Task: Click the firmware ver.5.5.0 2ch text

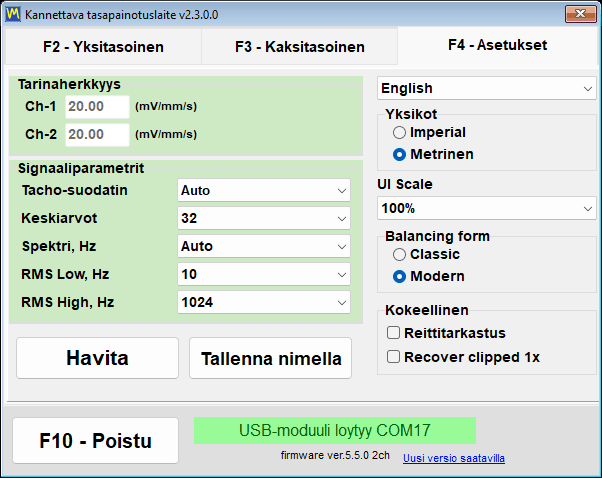Action: pyautogui.click(x=335, y=455)
